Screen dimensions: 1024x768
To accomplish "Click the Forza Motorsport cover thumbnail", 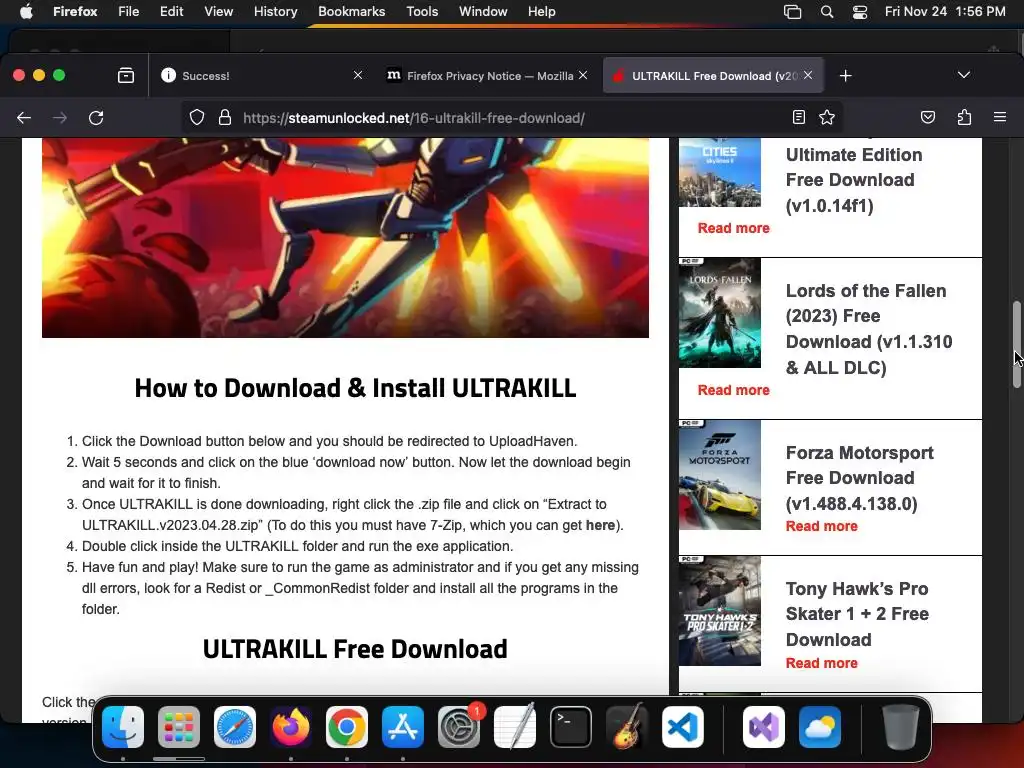I will [x=720, y=475].
